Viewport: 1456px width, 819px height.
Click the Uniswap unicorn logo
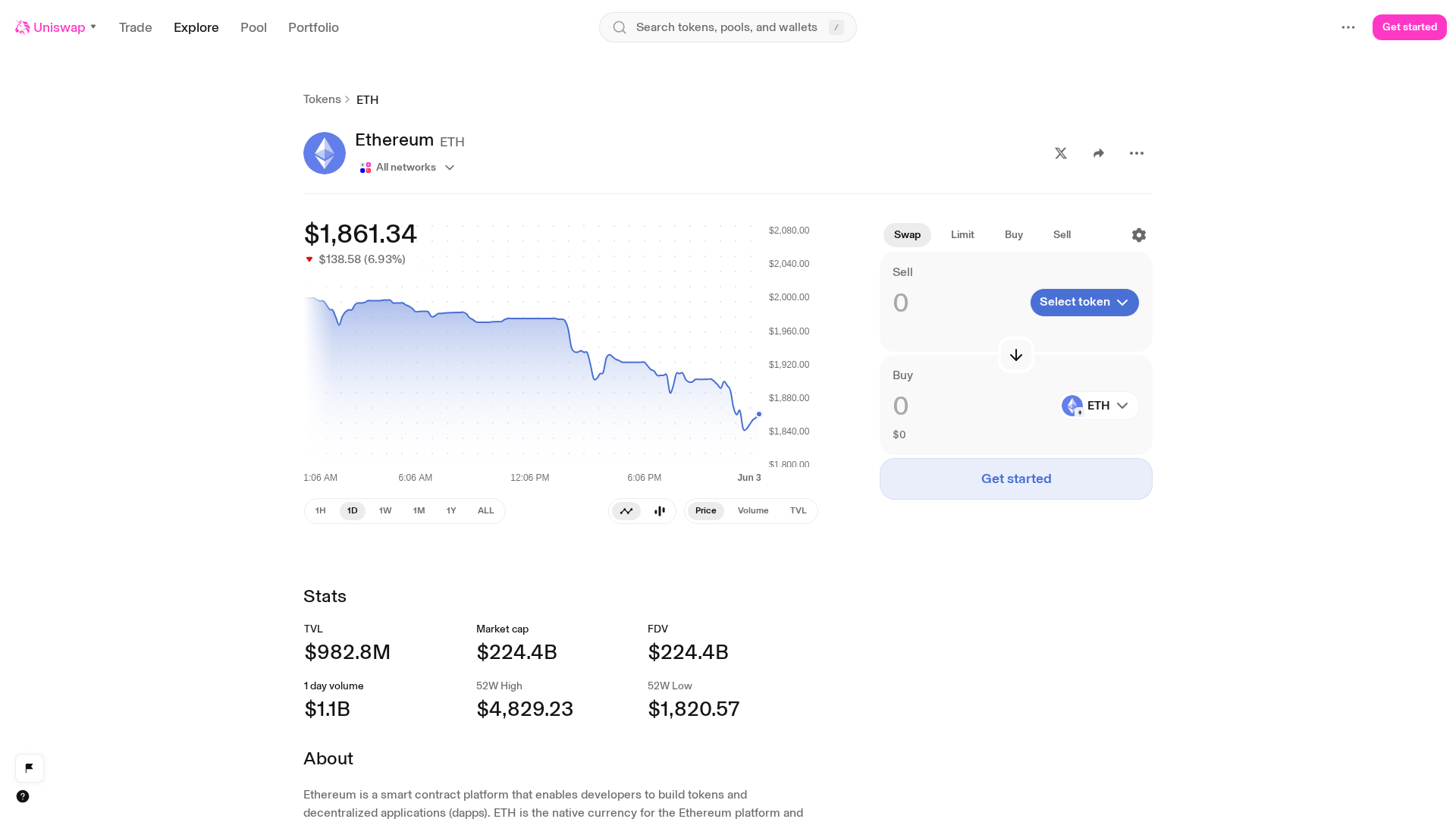(23, 27)
